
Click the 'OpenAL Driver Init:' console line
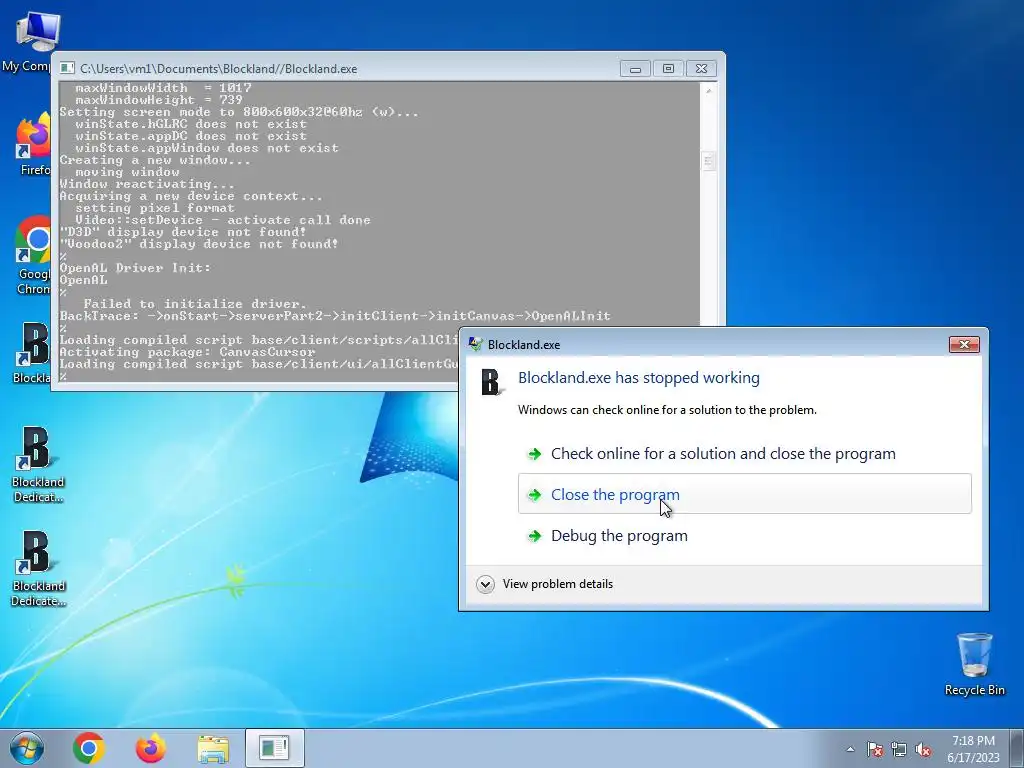tap(135, 268)
